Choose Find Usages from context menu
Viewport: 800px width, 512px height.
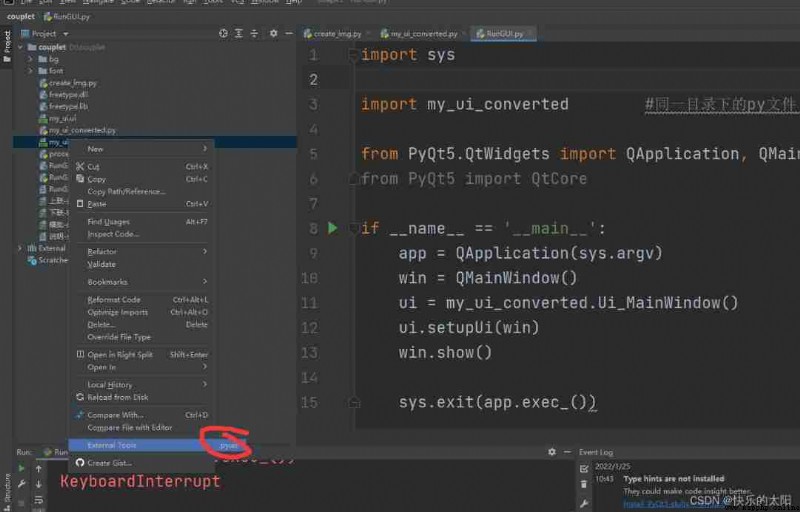pos(141,222)
